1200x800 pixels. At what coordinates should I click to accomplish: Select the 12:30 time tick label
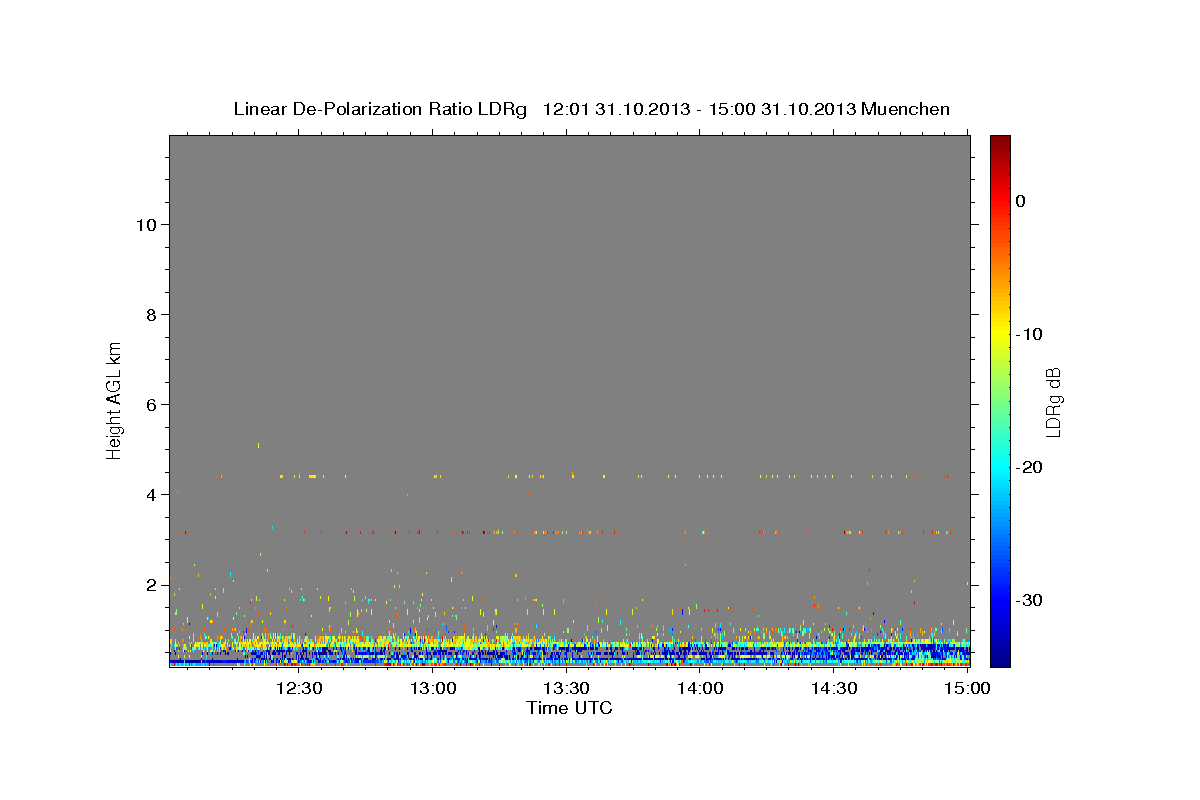(299, 688)
